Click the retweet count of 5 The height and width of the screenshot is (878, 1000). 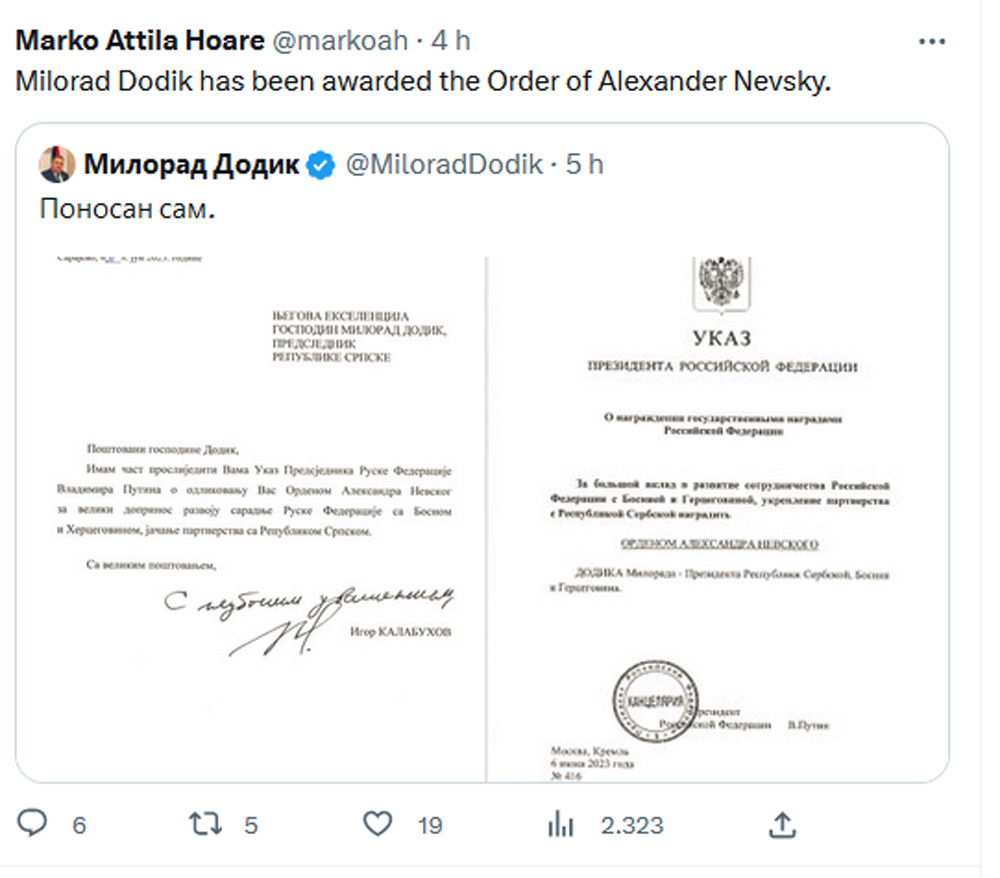(251, 825)
